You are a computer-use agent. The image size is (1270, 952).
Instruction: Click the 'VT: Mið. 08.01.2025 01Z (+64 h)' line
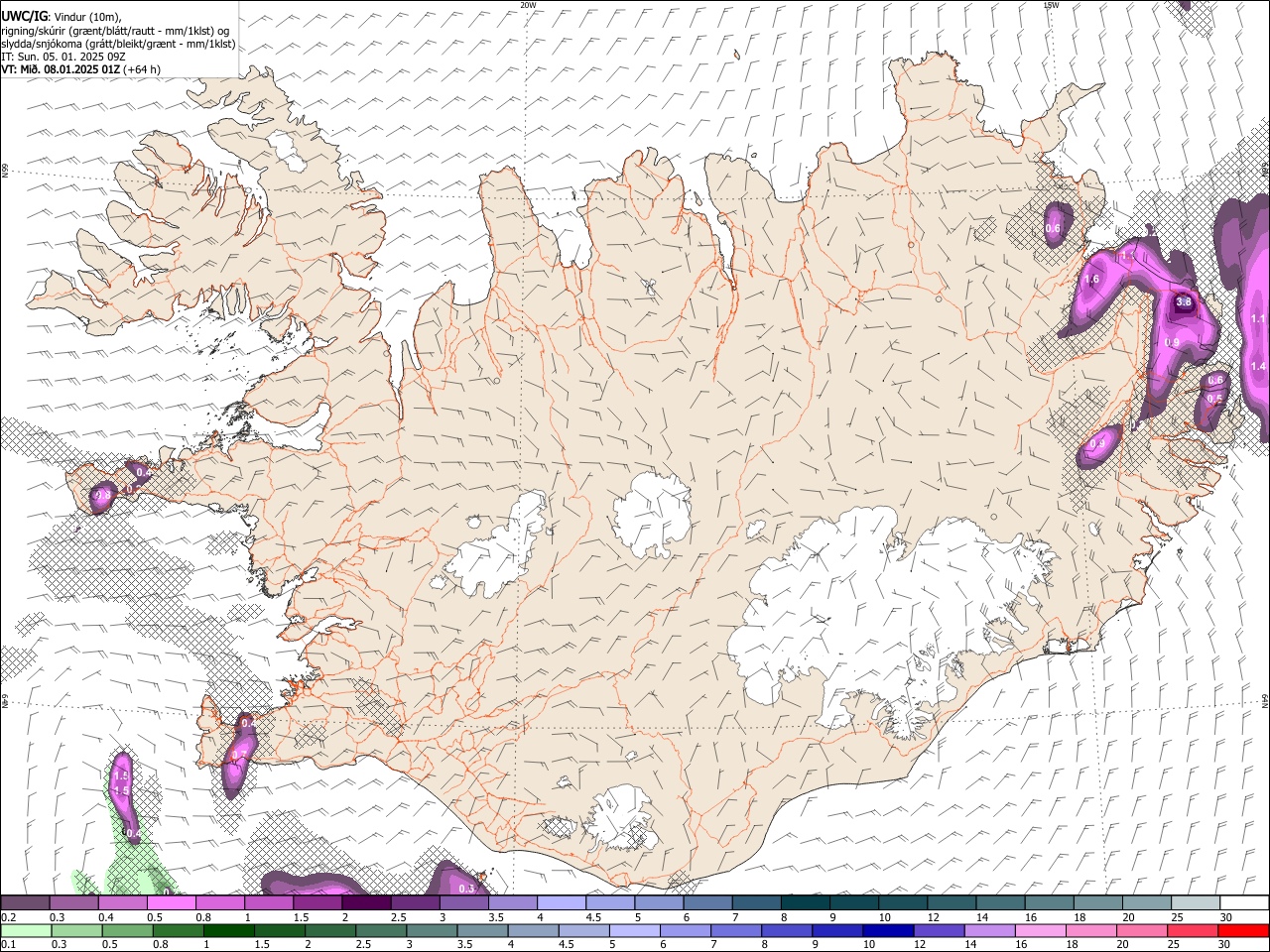coord(80,69)
